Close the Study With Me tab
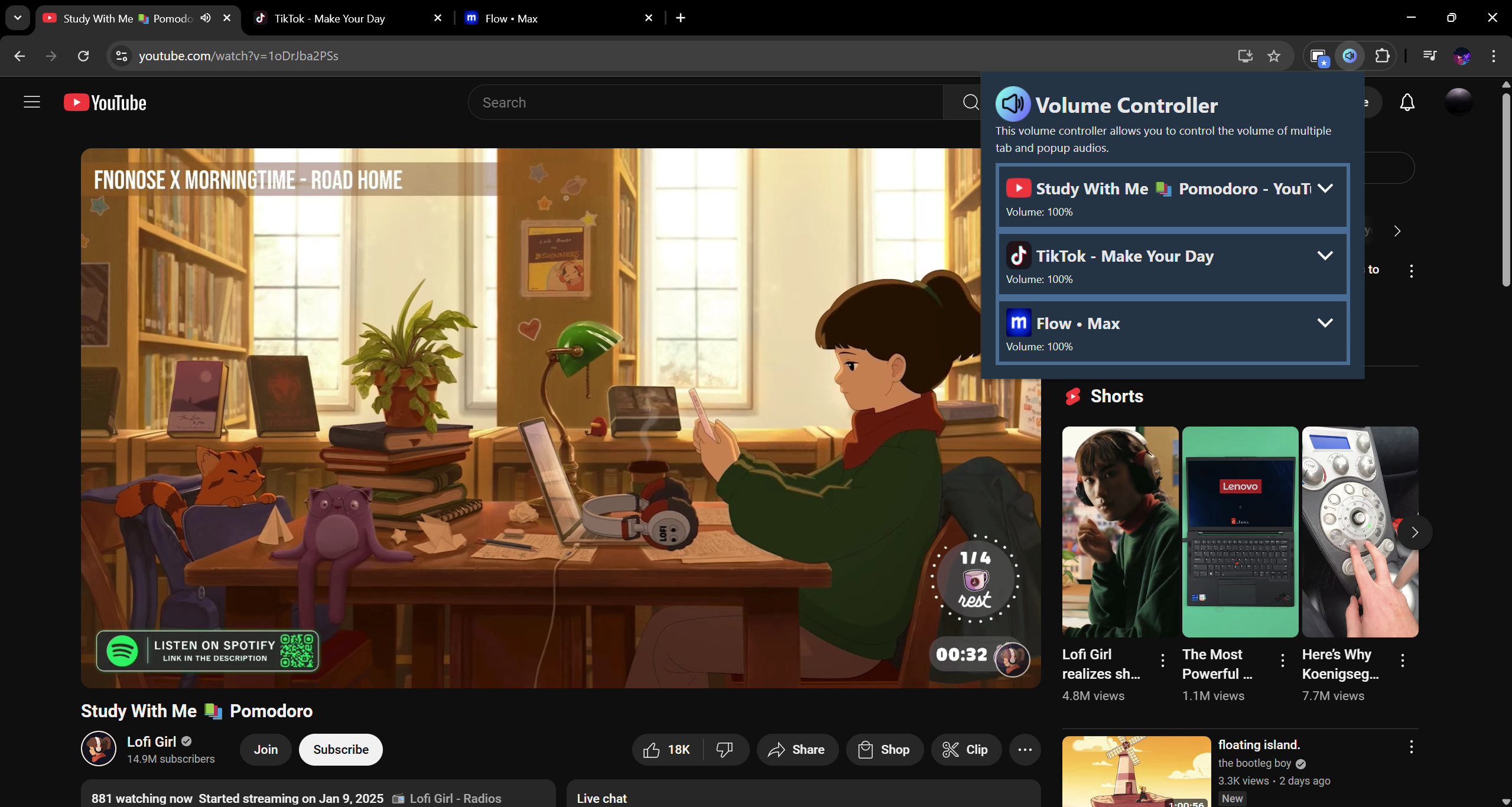The height and width of the screenshot is (807, 1512). pyautogui.click(x=227, y=18)
